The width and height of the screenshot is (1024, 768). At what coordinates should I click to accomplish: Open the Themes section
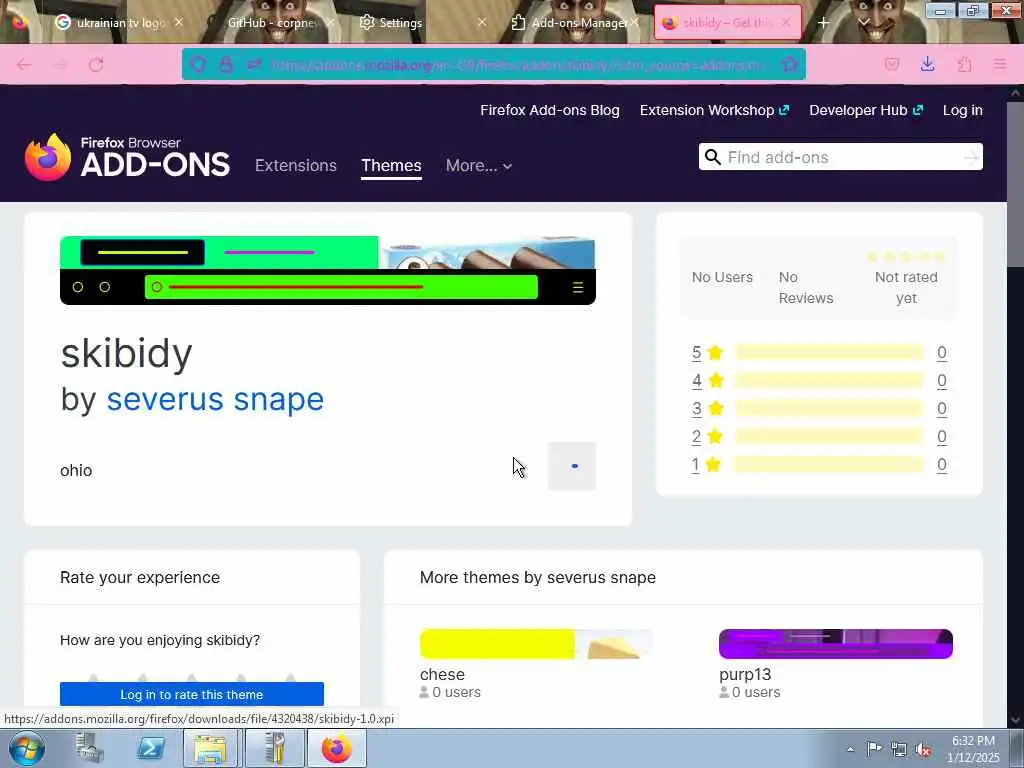[x=391, y=166]
